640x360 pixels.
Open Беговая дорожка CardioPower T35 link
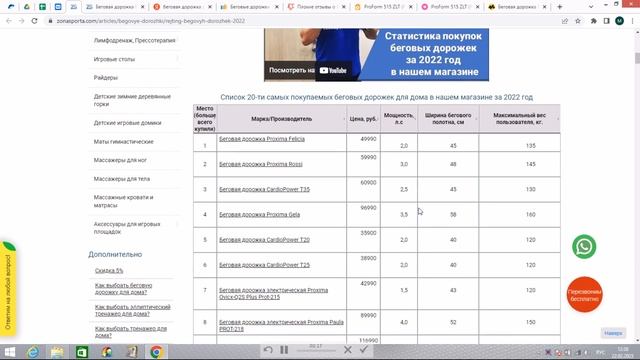click(264, 189)
